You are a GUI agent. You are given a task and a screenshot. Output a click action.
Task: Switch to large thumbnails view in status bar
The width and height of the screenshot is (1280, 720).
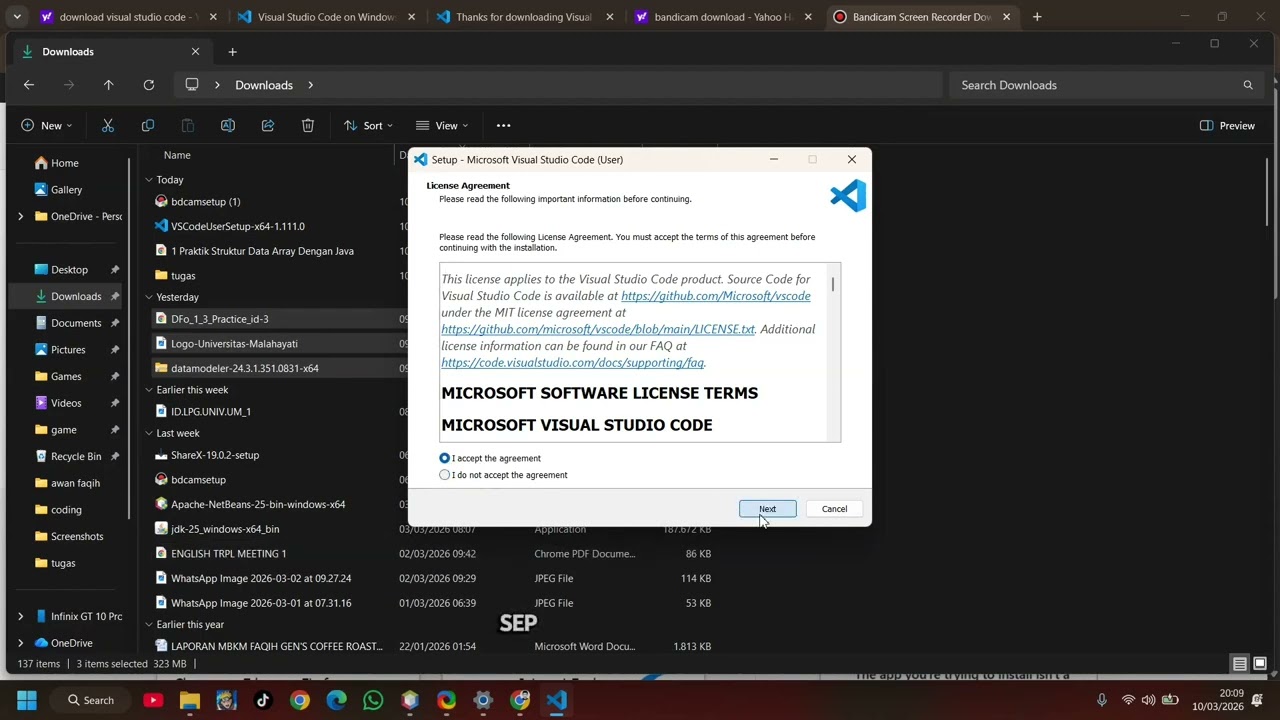click(1260, 664)
